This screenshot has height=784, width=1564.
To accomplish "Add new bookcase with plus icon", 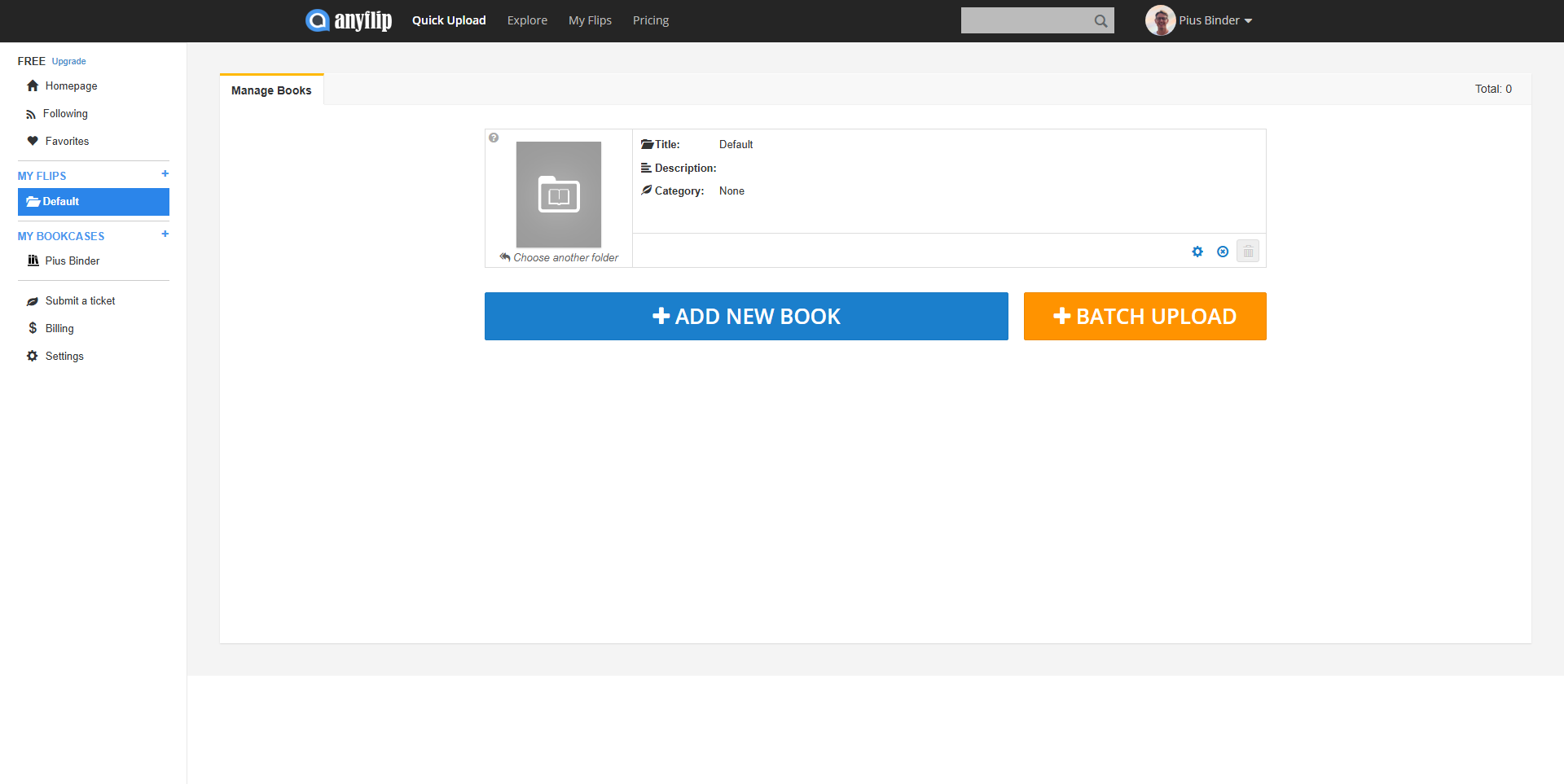I will coord(165,234).
